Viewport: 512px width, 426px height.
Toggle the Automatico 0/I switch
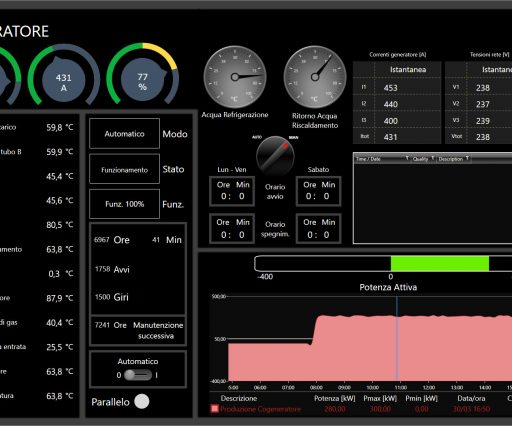[x=138, y=375]
